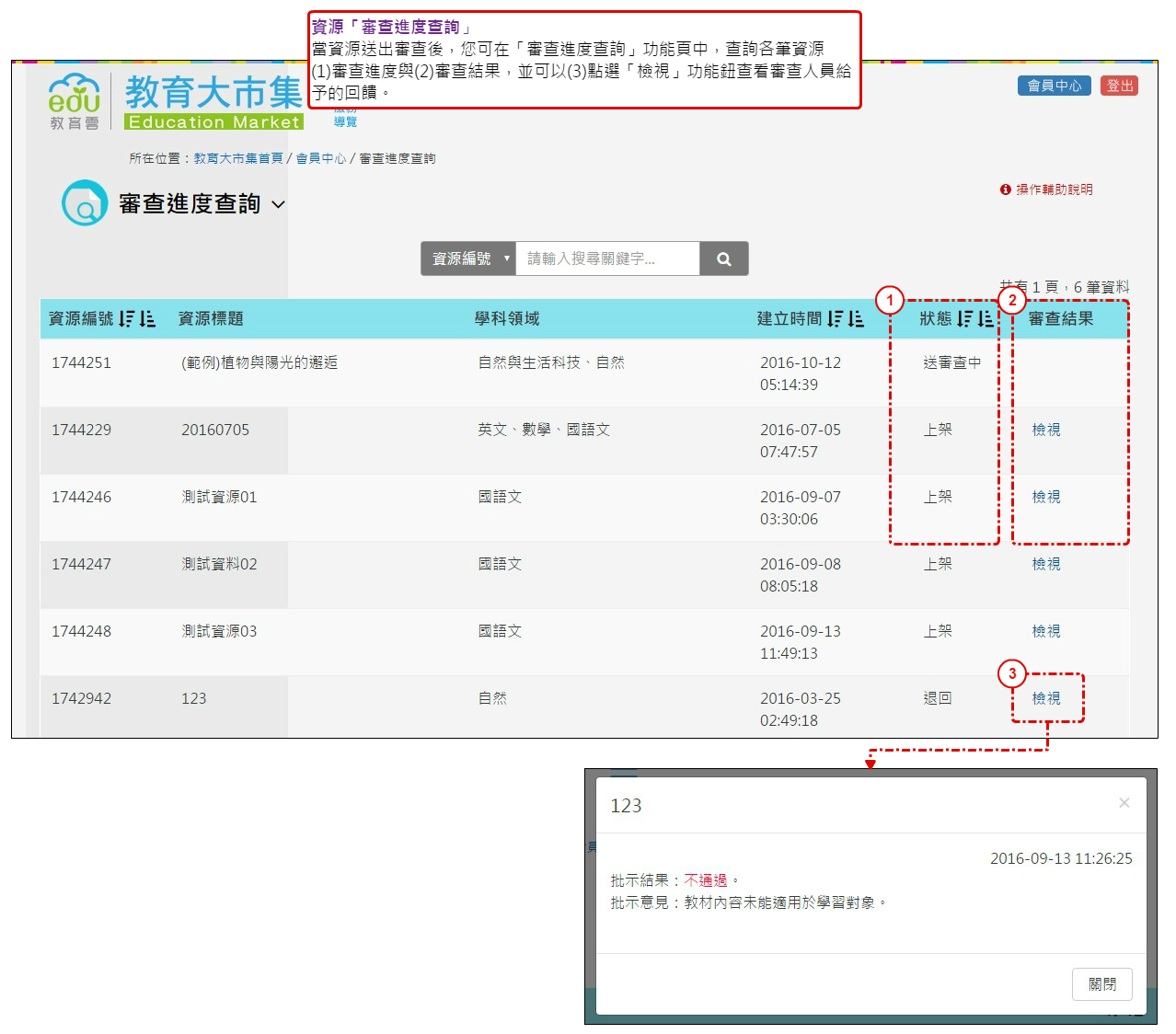
Task: Sort 資源編號 in ascending order
Action: tap(147, 318)
